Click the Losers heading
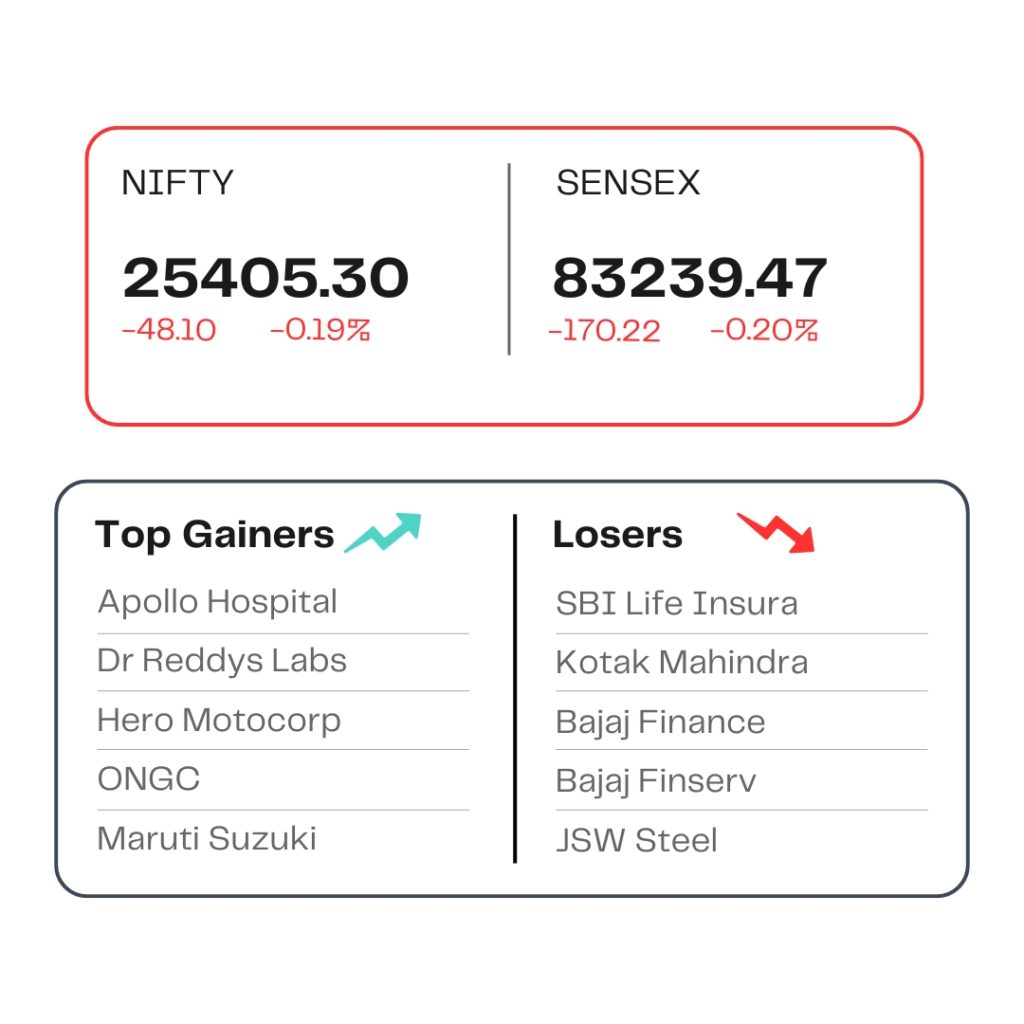The width and height of the screenshot is (1024, 1024). pos(618,535)
